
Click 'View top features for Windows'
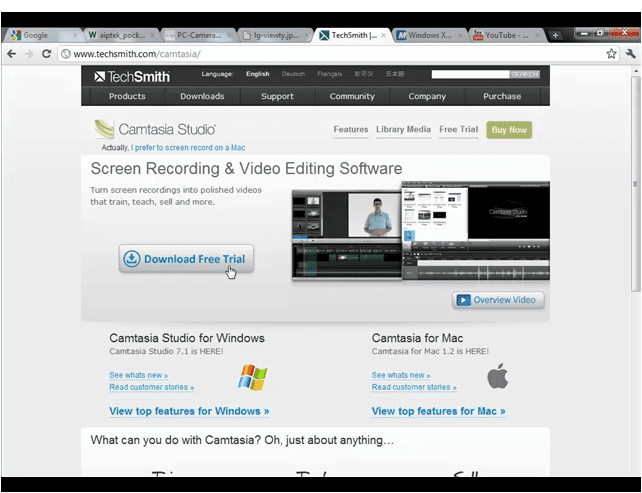pyautogui.click(x=189, y=411)
